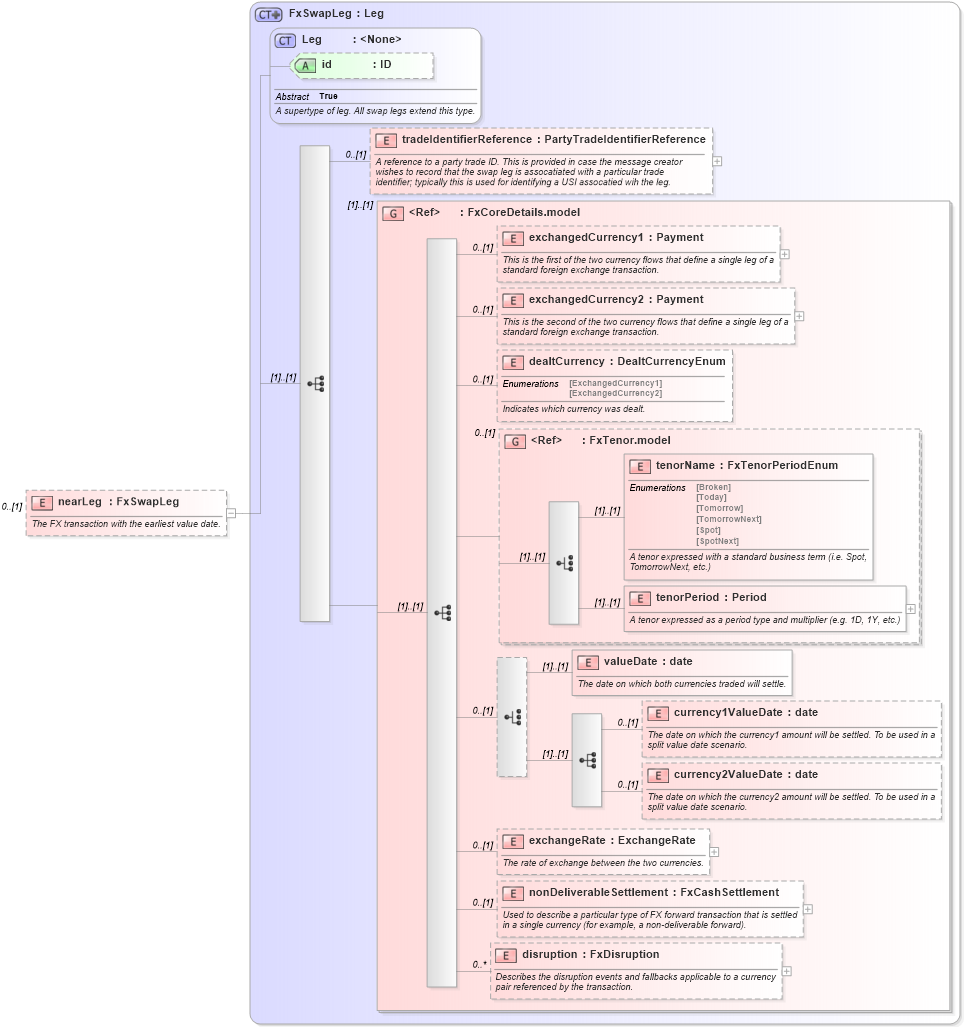Click the E icon of exchangedCurrency2
Viewport: 965px width, 1027px height.
tap(513, 301)
